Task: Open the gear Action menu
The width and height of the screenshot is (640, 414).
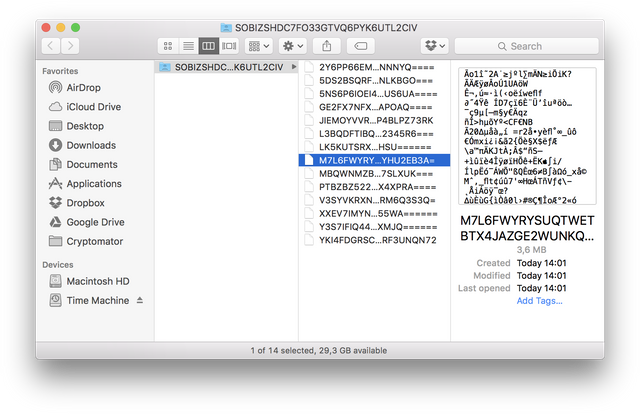Action: (293, 46)
